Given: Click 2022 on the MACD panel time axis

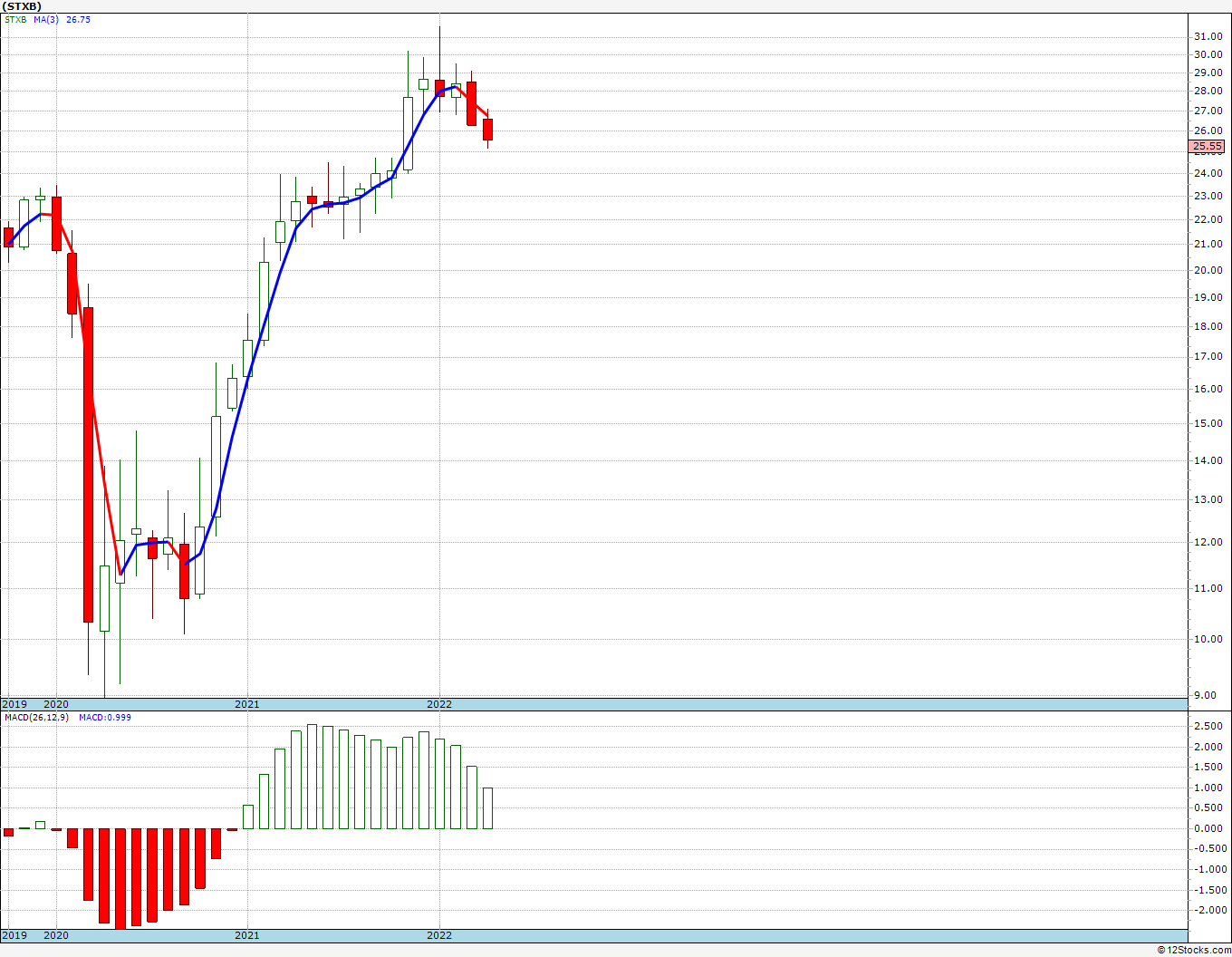Looking at the screenshot, I should [439, 935].
